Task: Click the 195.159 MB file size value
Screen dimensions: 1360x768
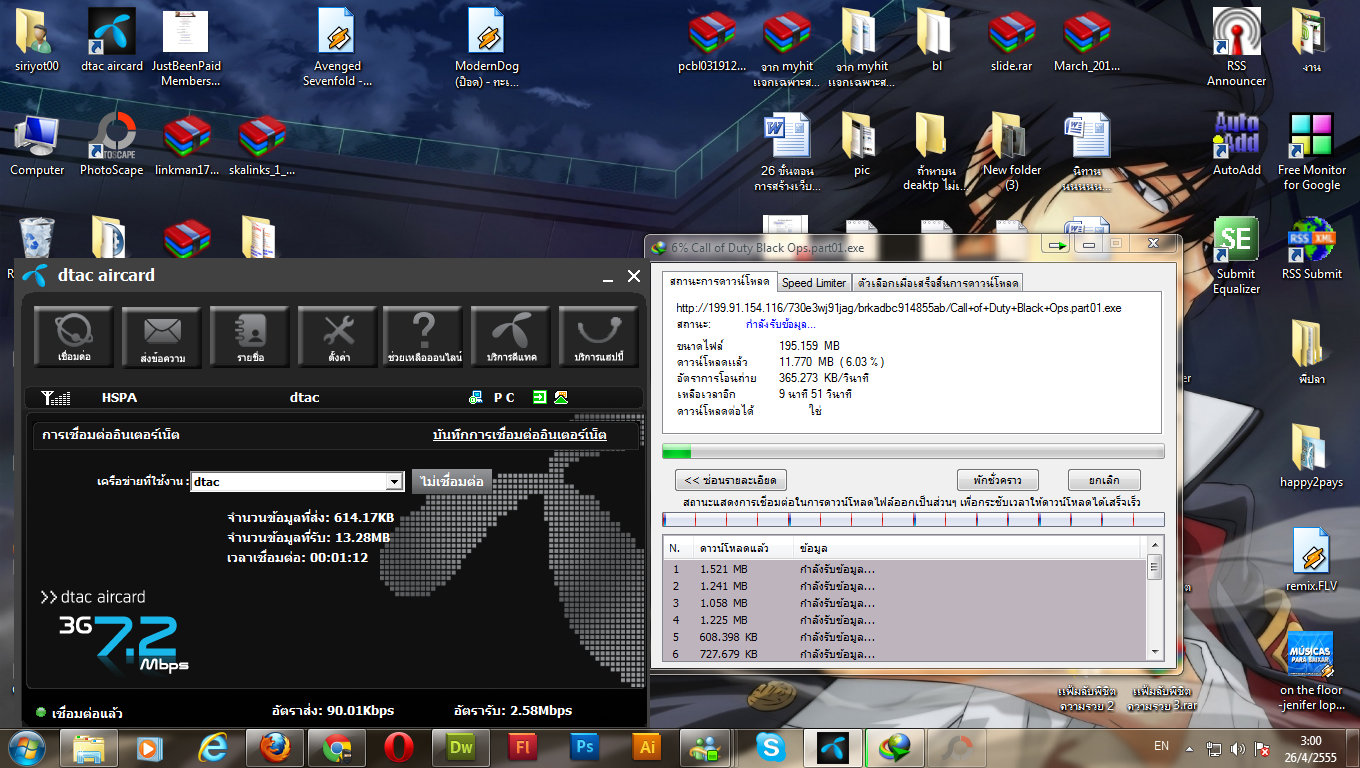Action: pos(809,346)
